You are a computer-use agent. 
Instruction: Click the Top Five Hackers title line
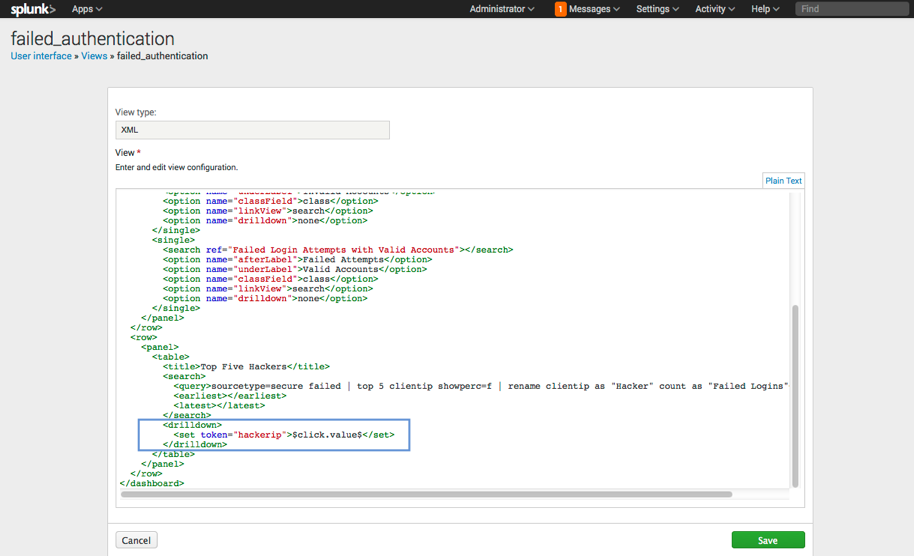(246, 367)
